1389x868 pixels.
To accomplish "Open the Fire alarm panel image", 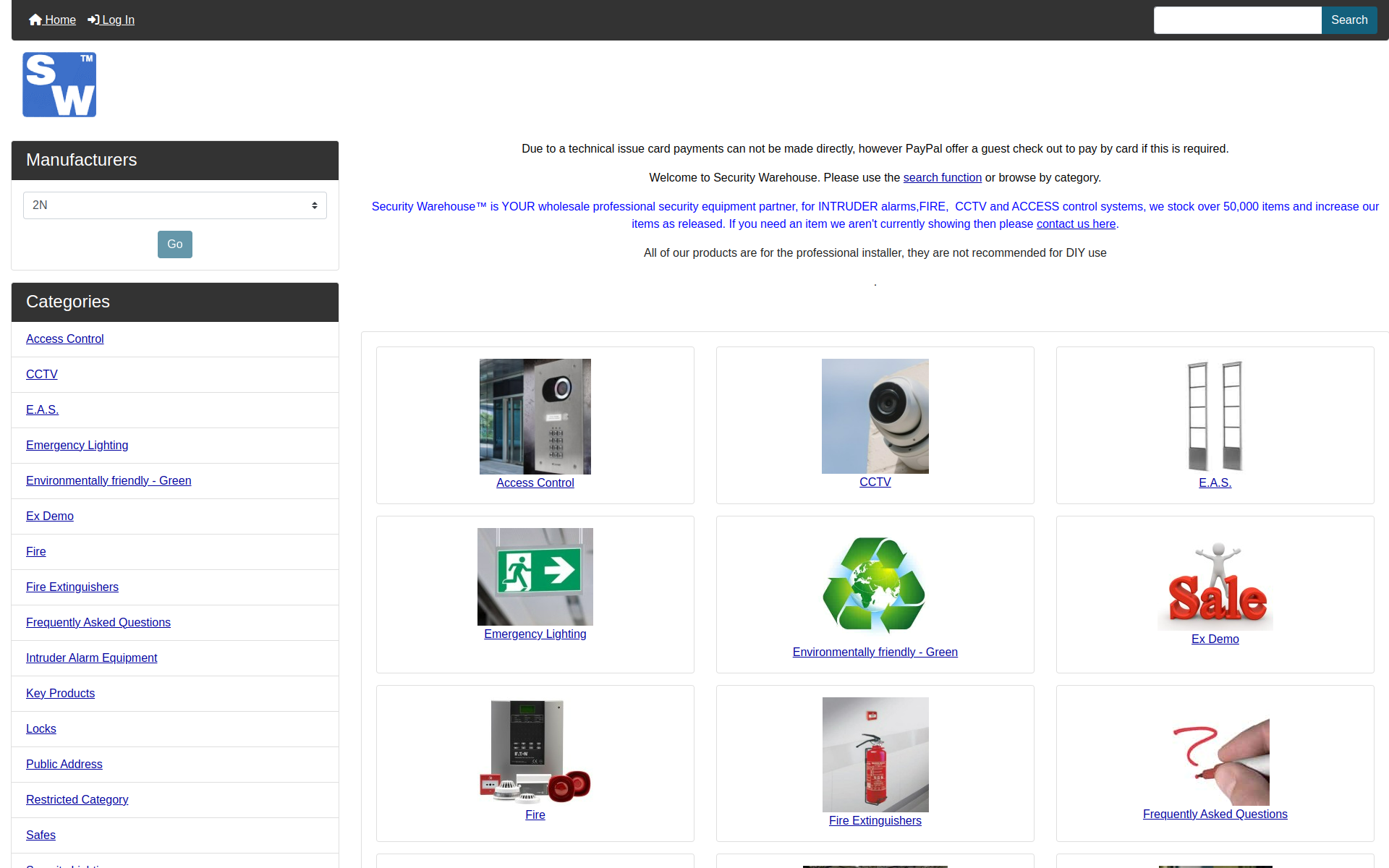I will pos(535,752).
